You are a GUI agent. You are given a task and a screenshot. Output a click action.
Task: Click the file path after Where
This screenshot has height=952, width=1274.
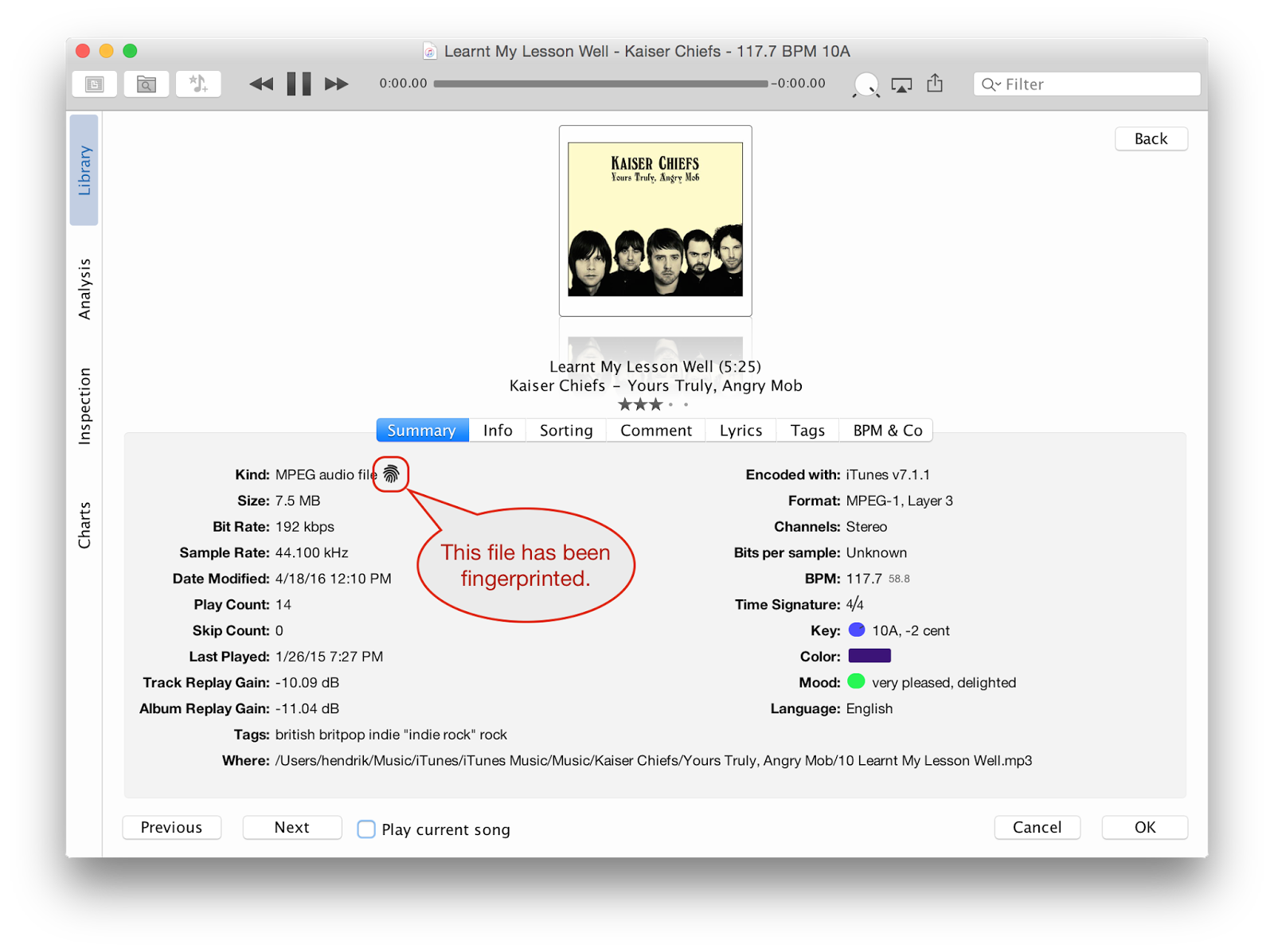(654, 761)
